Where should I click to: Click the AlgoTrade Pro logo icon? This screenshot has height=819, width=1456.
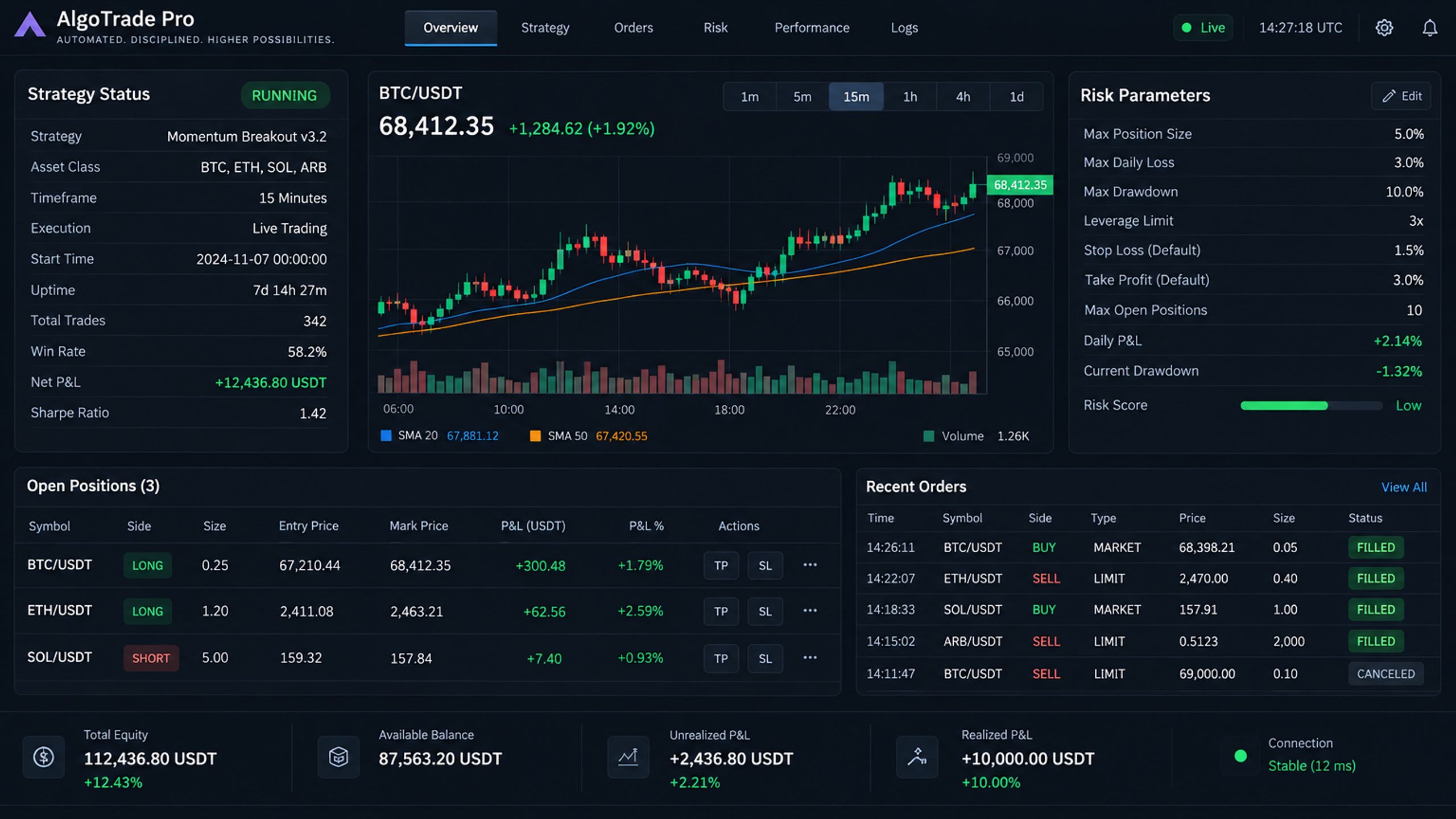tap(30, 25)
